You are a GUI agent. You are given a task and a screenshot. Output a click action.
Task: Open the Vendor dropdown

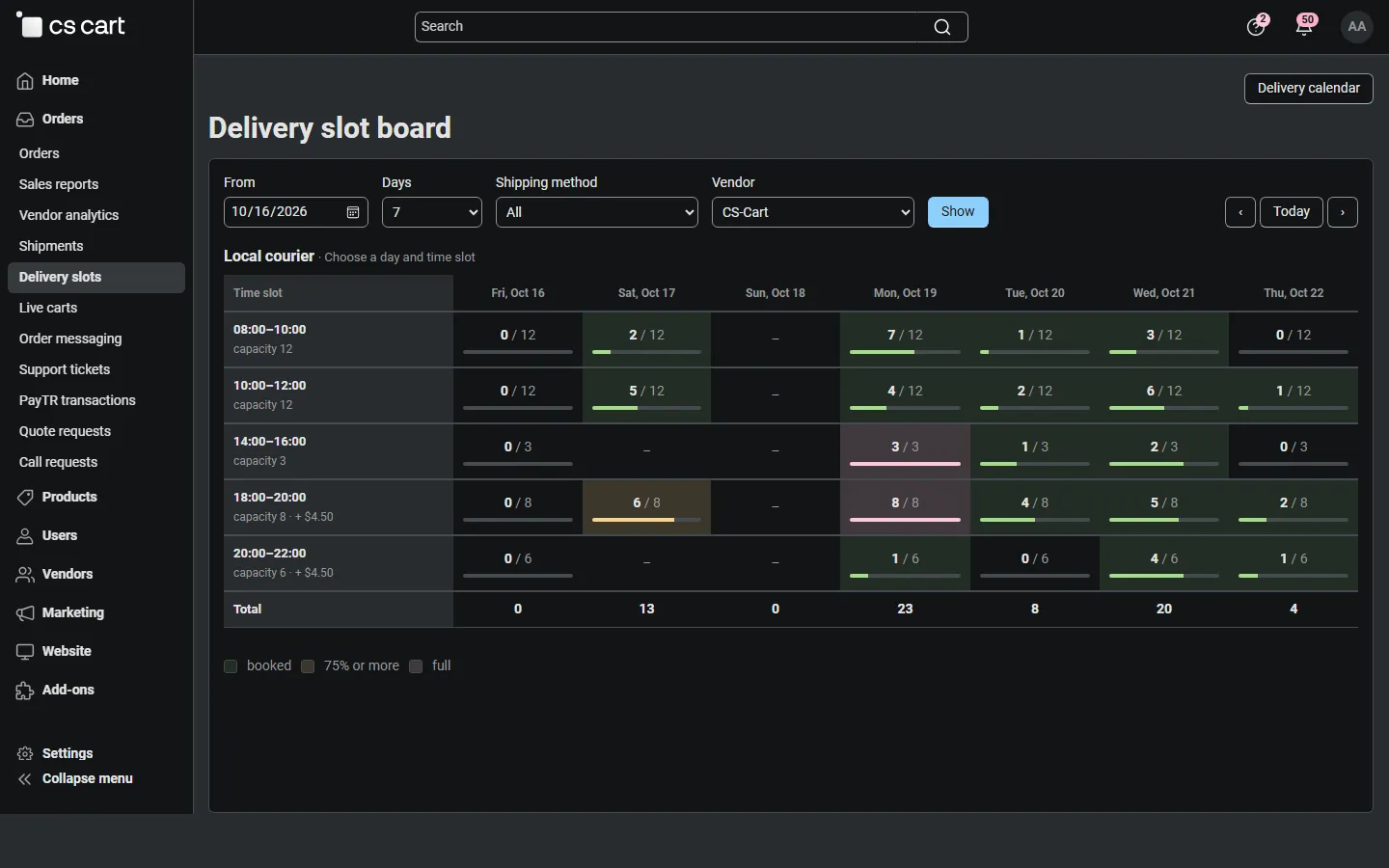813,212
